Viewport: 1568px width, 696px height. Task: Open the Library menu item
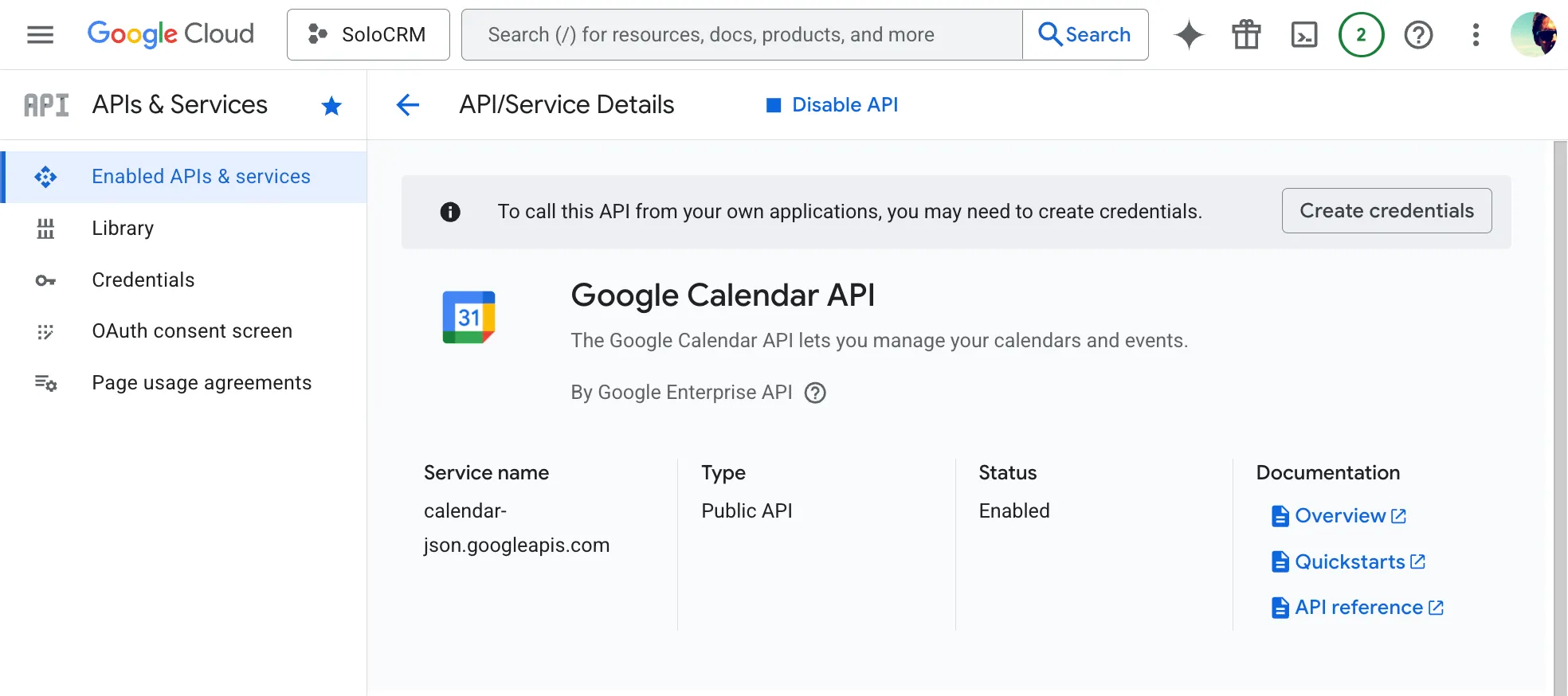pos(184,229)
